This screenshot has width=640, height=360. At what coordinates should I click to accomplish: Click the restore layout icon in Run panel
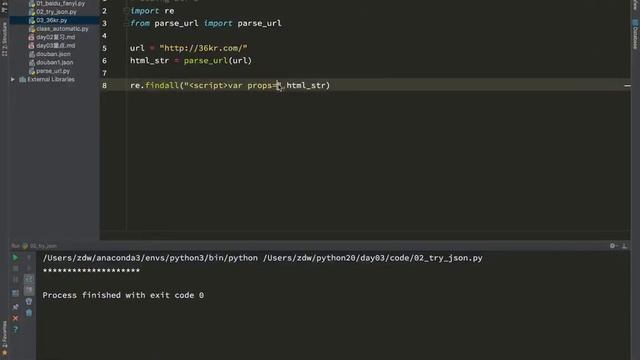[15, 293]
